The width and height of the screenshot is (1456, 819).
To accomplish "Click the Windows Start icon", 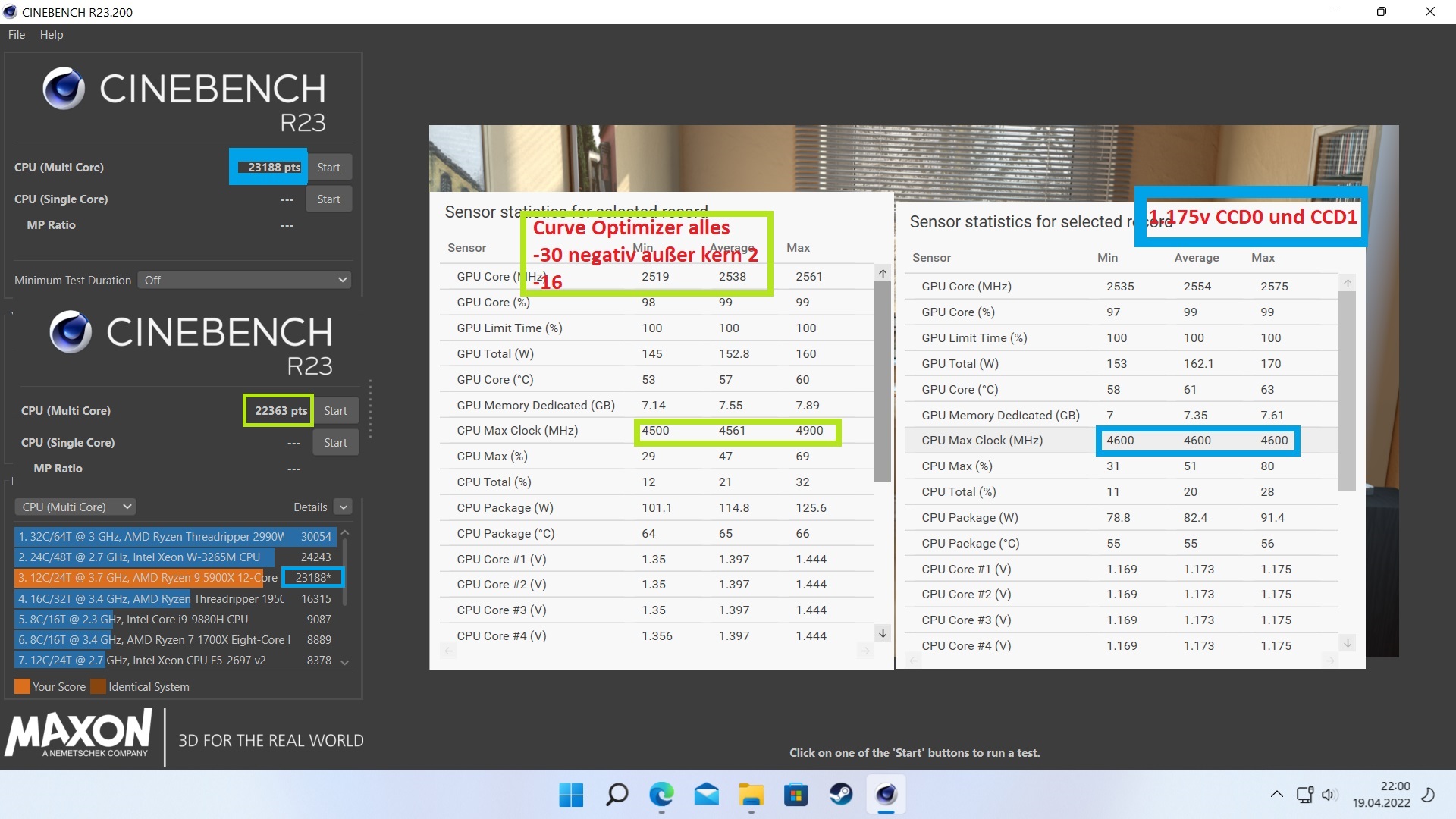I will 571,794.
